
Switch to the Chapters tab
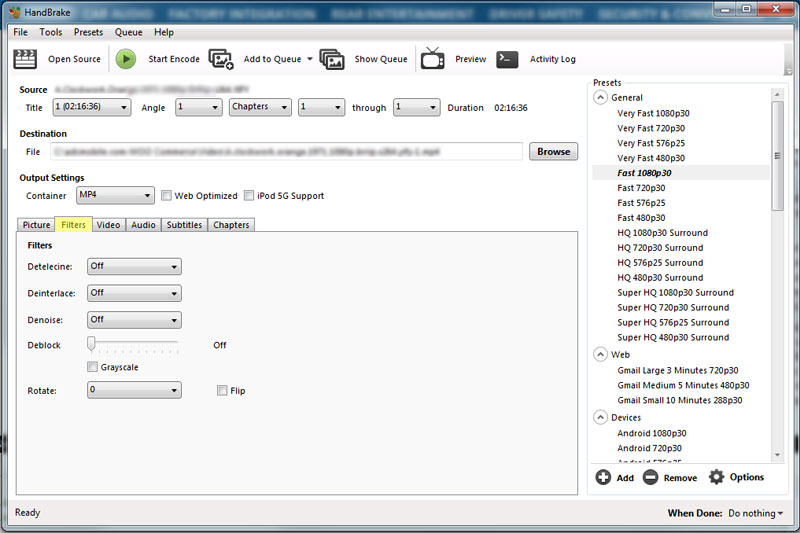pyautogui.click(x=231, y=225)
